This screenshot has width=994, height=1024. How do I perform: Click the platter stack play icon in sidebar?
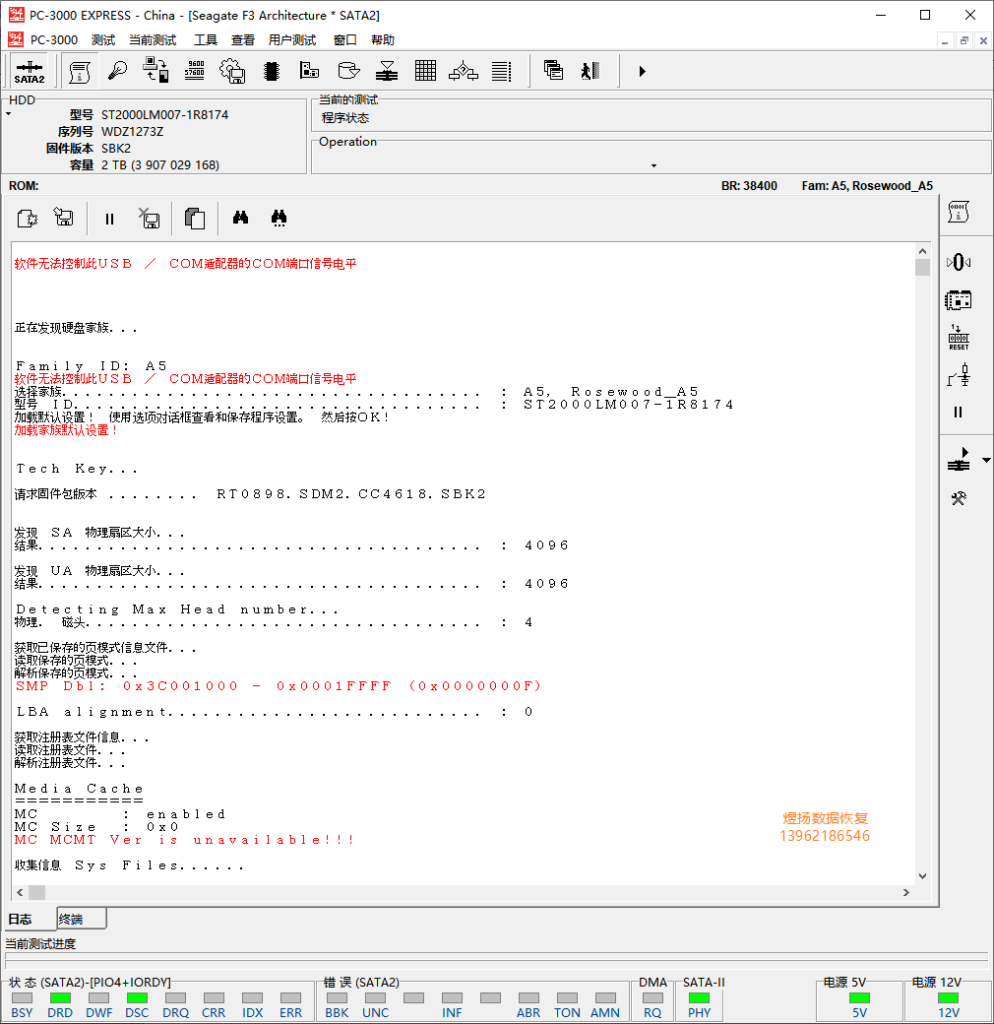tap(958, 460)
